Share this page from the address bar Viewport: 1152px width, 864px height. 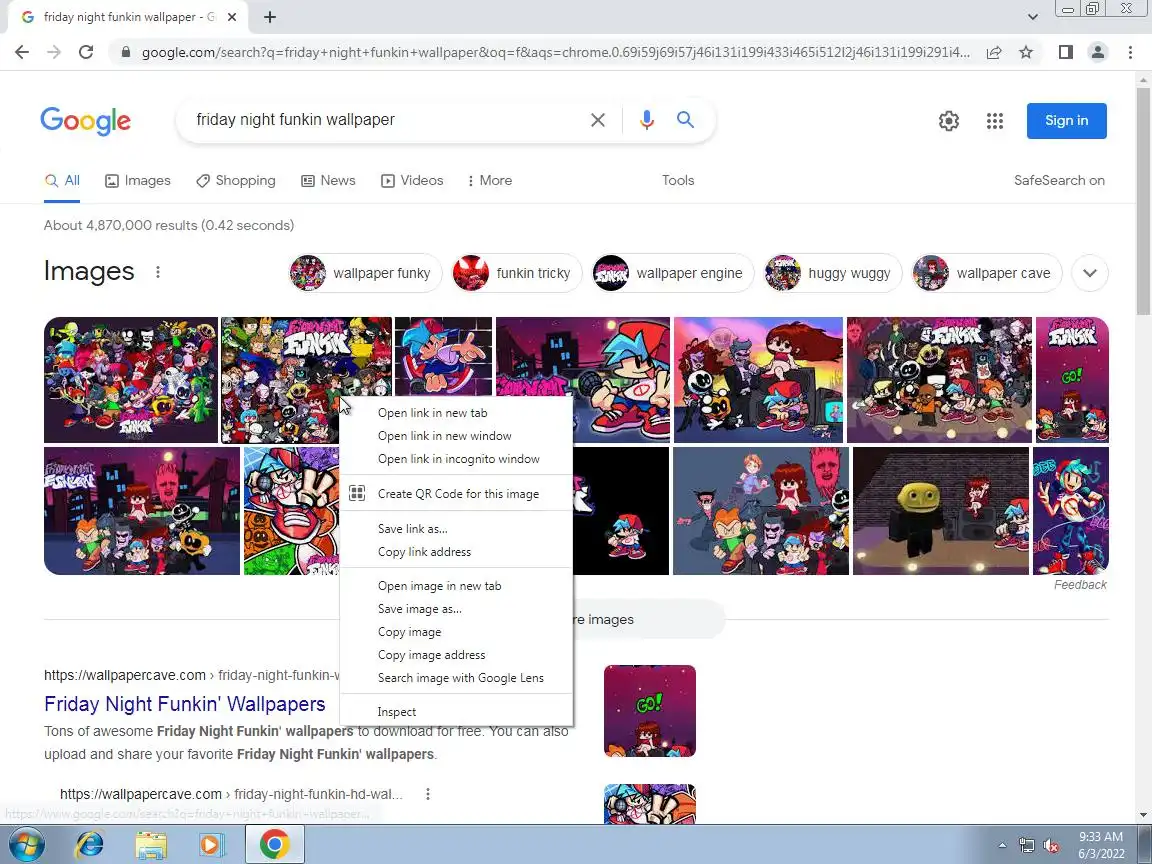[994, 52]
